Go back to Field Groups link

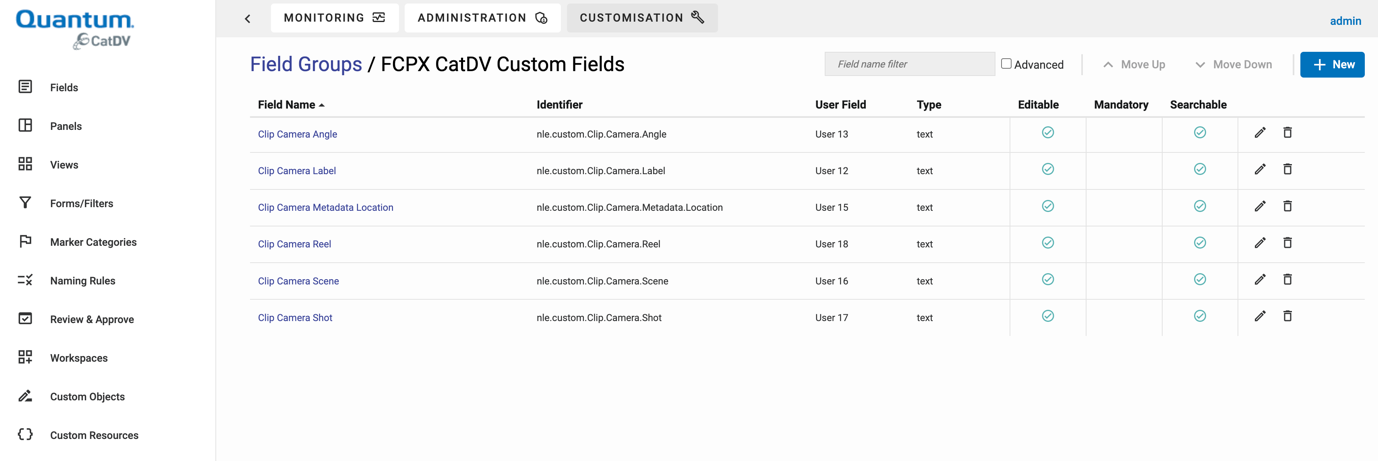pos(306,64)
